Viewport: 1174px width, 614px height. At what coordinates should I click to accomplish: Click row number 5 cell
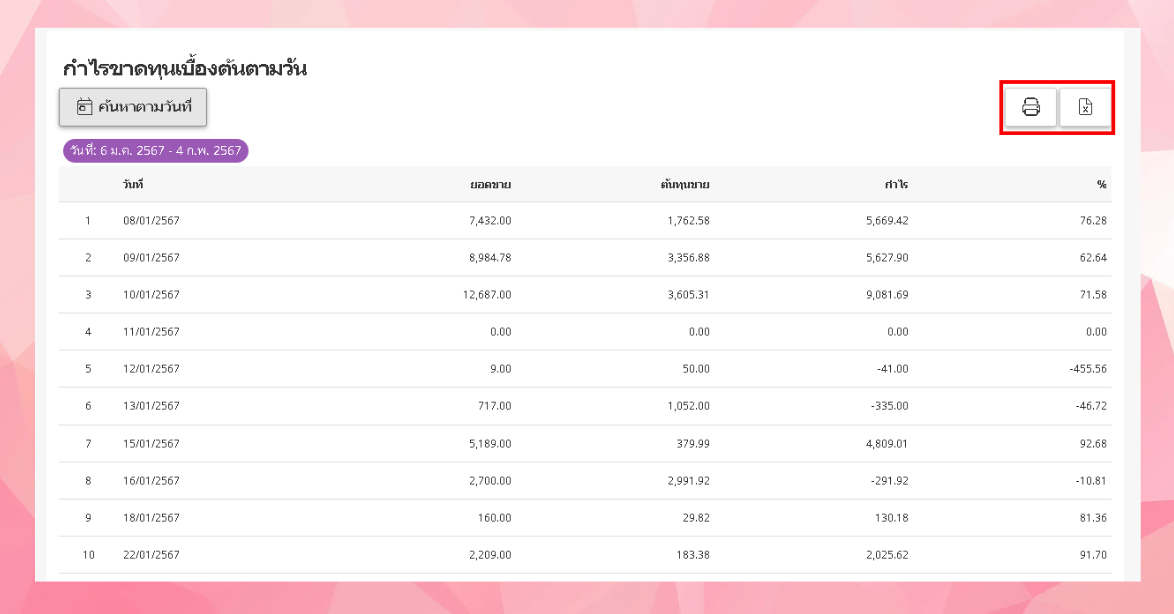88,369
